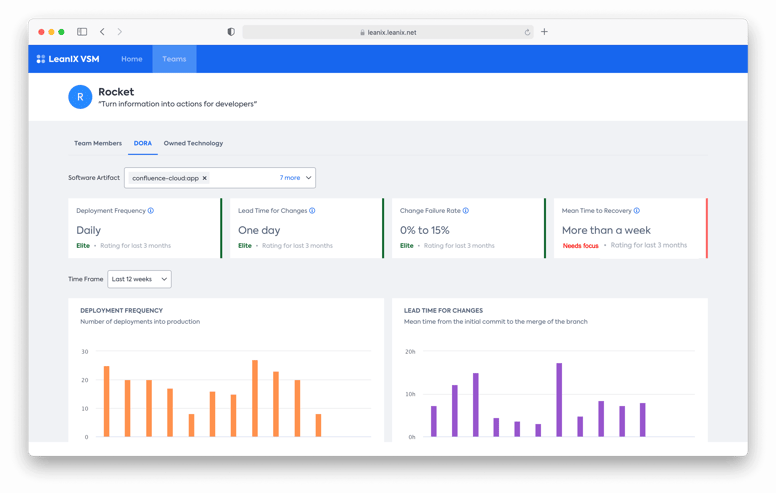Click the One day lead time card

(307, 228)
